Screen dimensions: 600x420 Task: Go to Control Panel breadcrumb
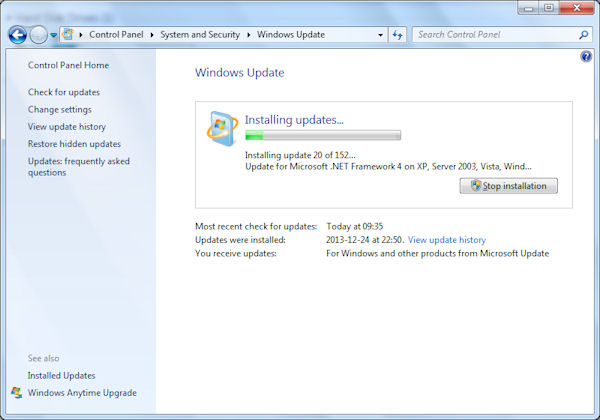tap(116, 35)
